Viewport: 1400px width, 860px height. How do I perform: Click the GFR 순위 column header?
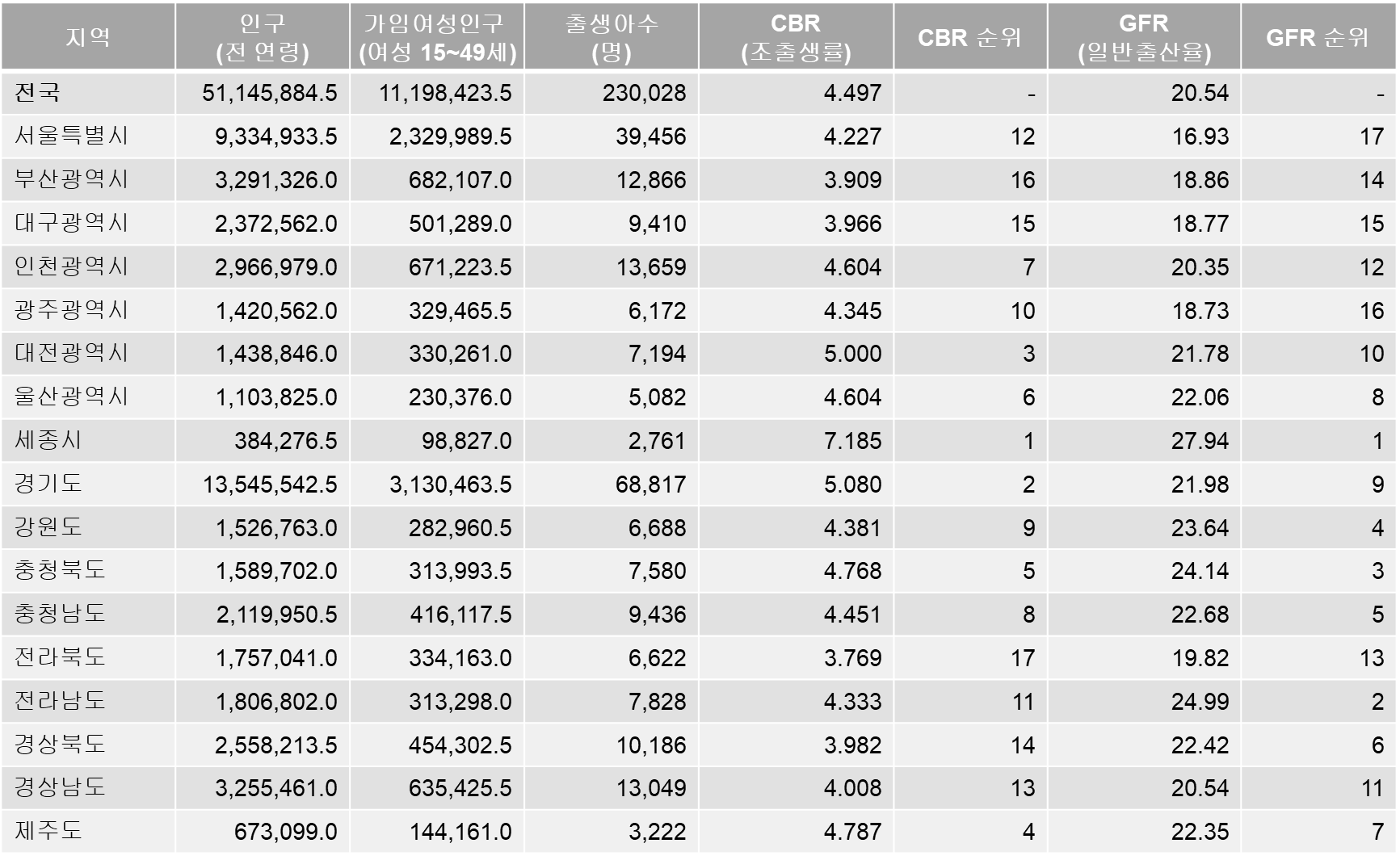1318,37
